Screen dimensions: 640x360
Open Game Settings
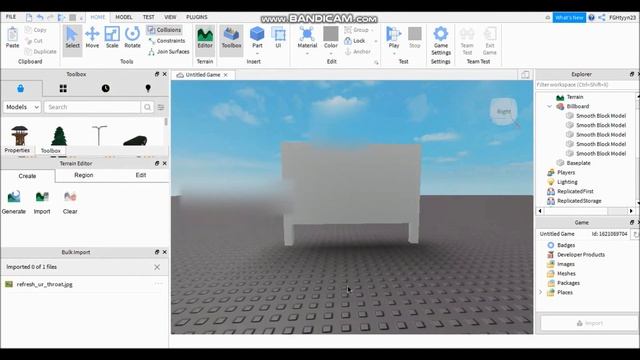[x=441, y=41]
